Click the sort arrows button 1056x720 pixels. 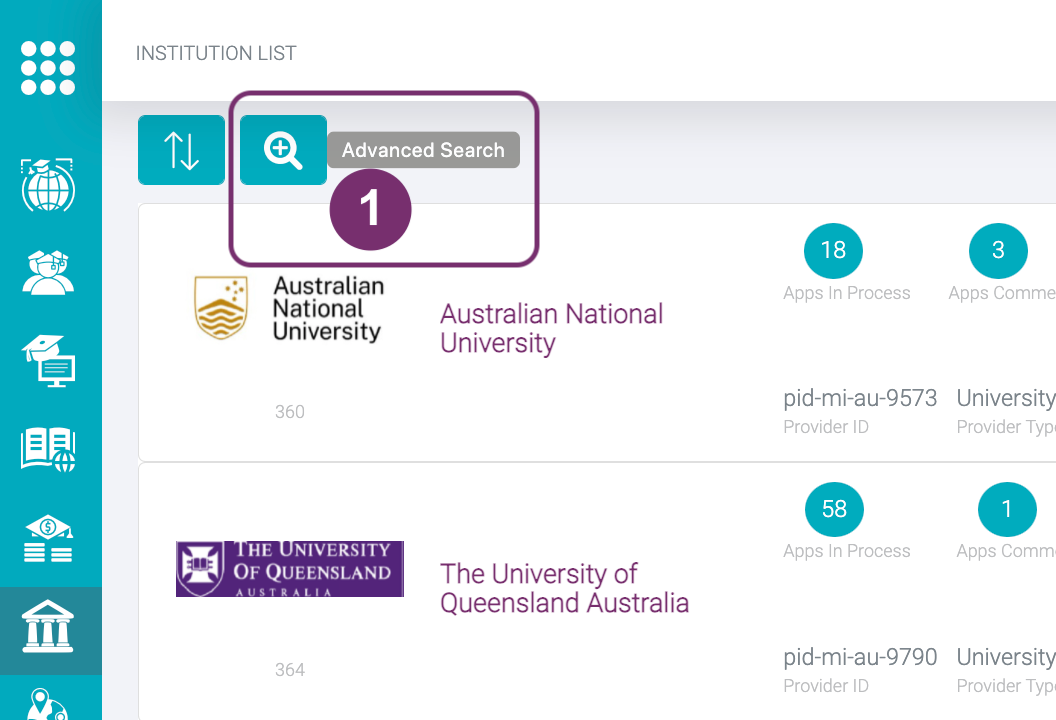coord(181,150)
